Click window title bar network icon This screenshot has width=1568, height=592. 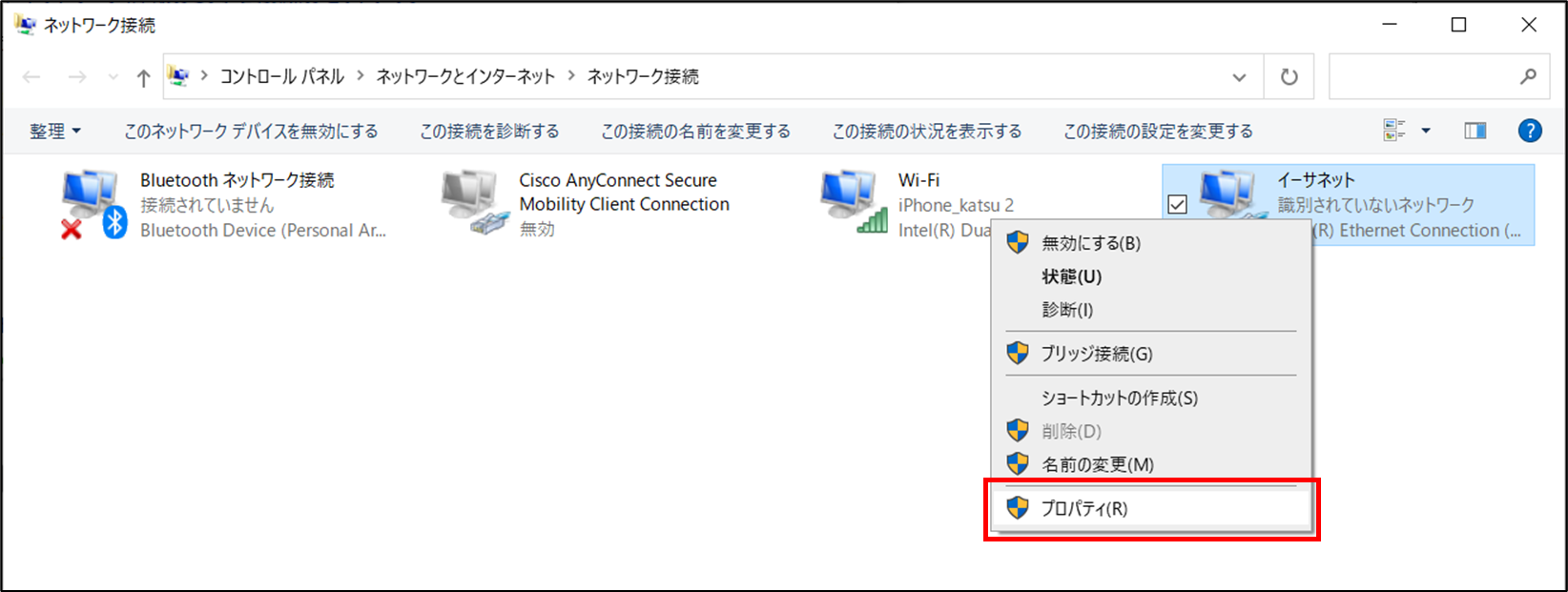[x=25, y=25]
